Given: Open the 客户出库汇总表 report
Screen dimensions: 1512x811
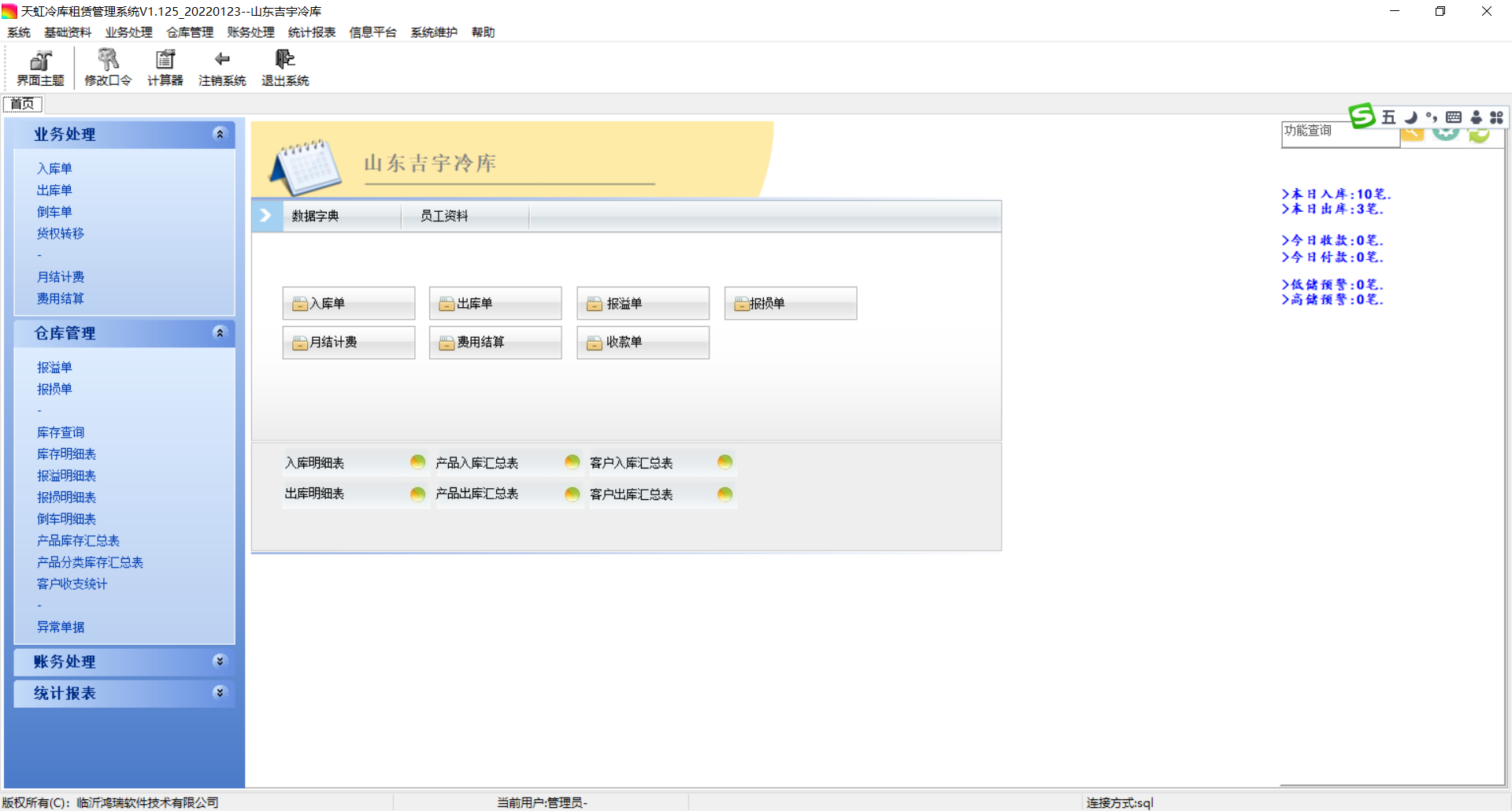Looking at the screenshot, I should (x=632, y=494).
